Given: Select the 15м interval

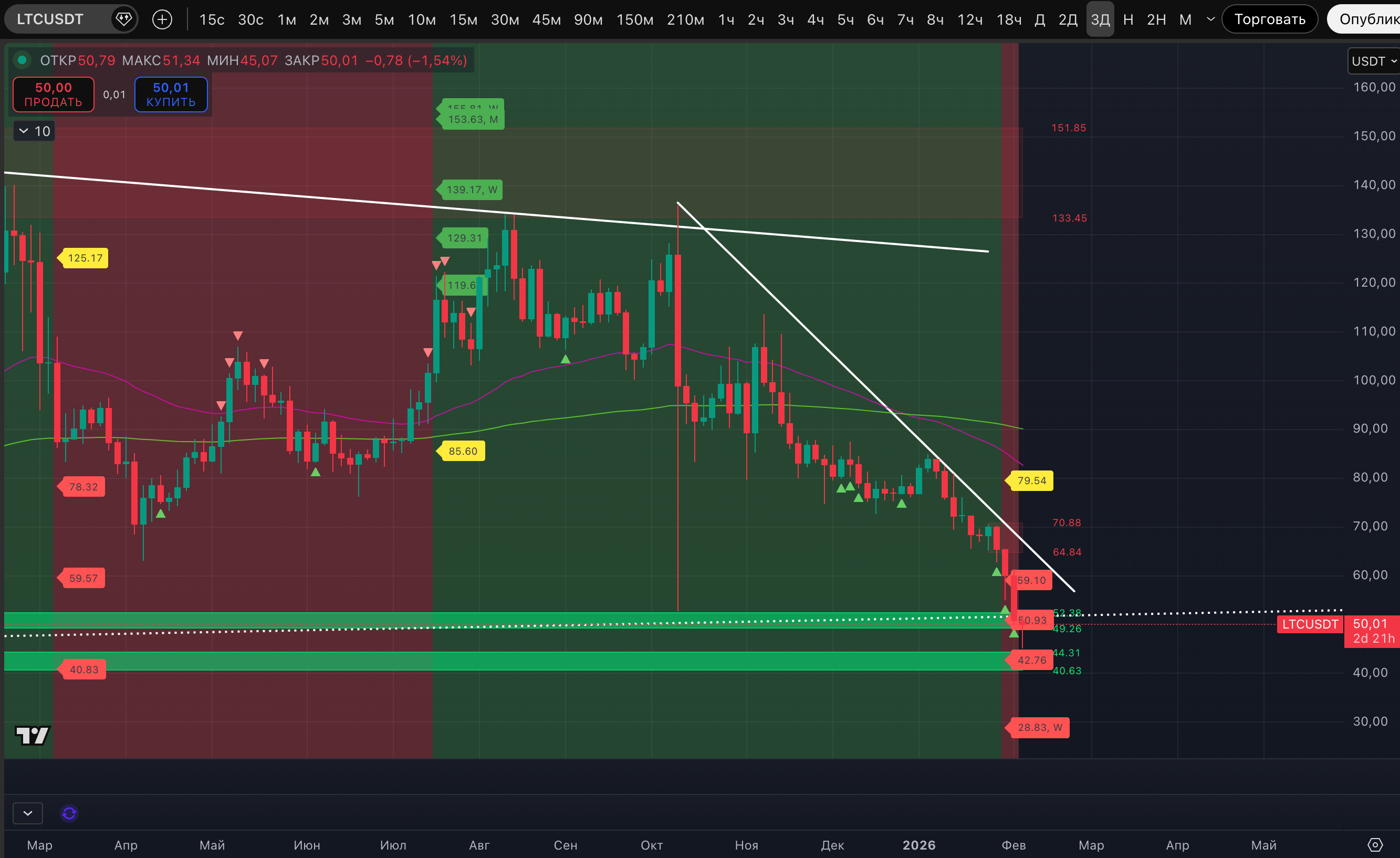Looking at the screenshot, I should tap(463, 19).
